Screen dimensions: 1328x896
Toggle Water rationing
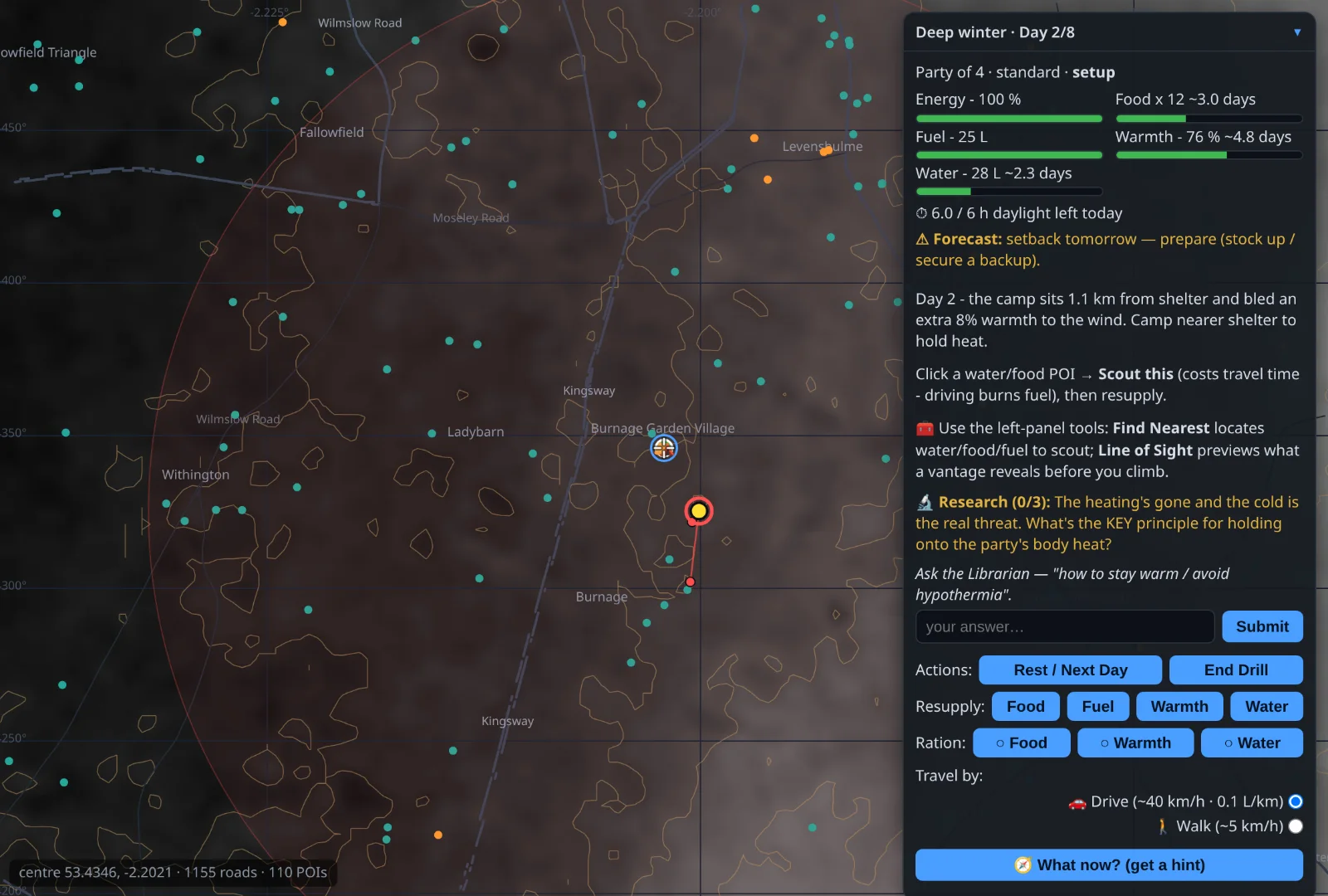click(x=1252, y=743)
